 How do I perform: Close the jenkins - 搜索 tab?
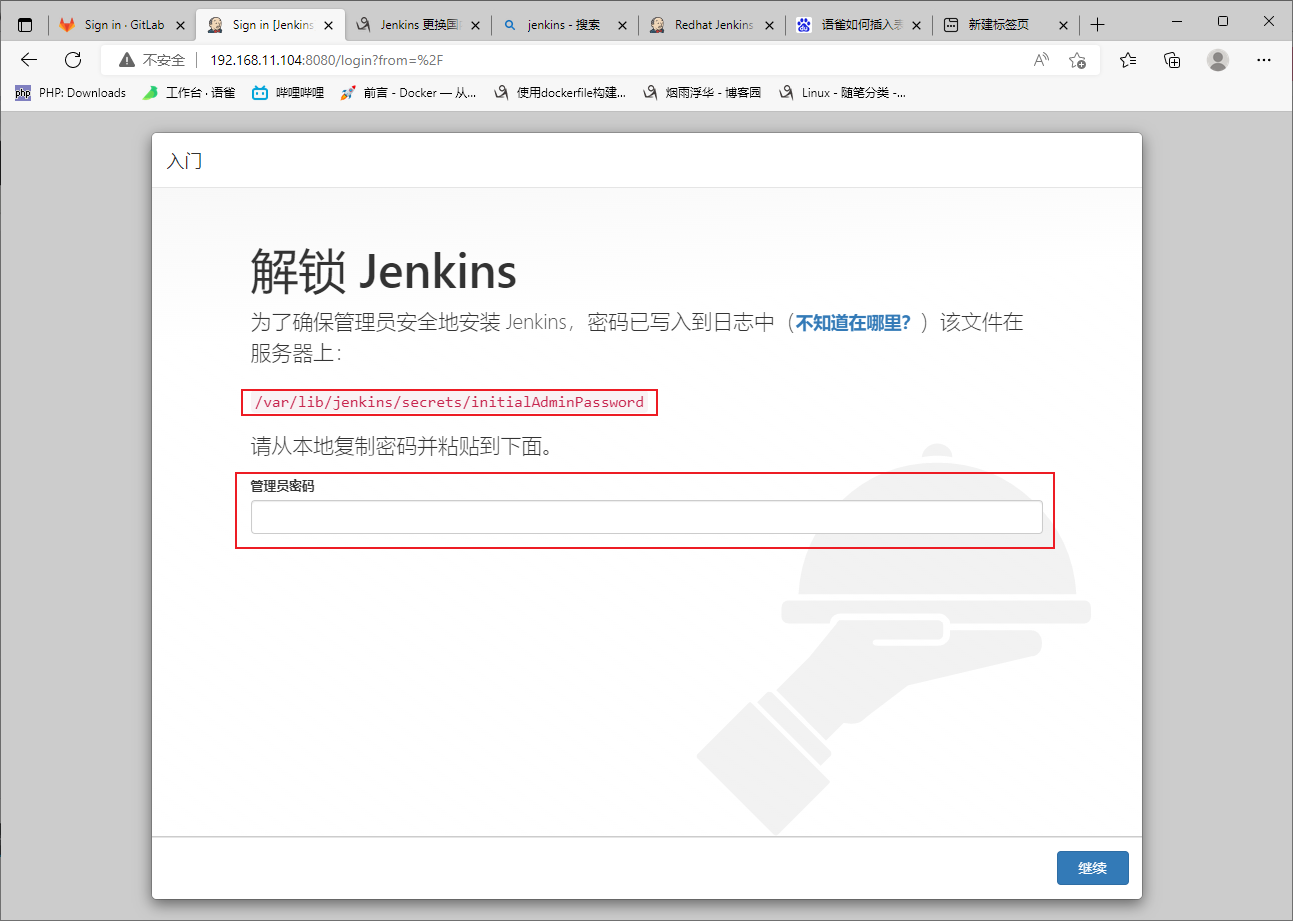click(x=624, y=25)
